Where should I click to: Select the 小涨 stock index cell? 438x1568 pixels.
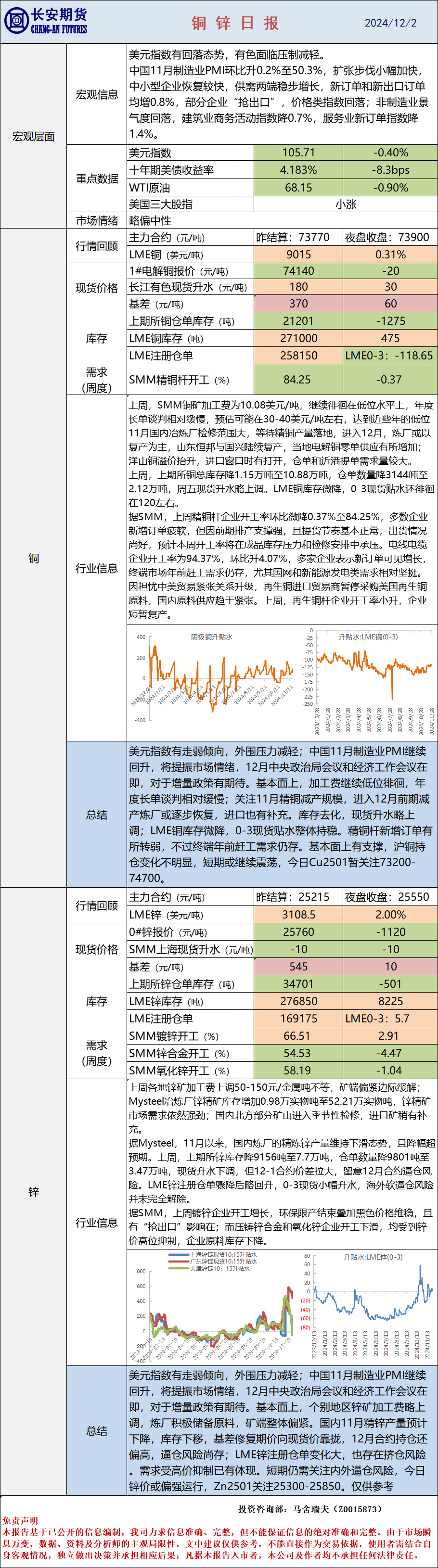point(346,204)
